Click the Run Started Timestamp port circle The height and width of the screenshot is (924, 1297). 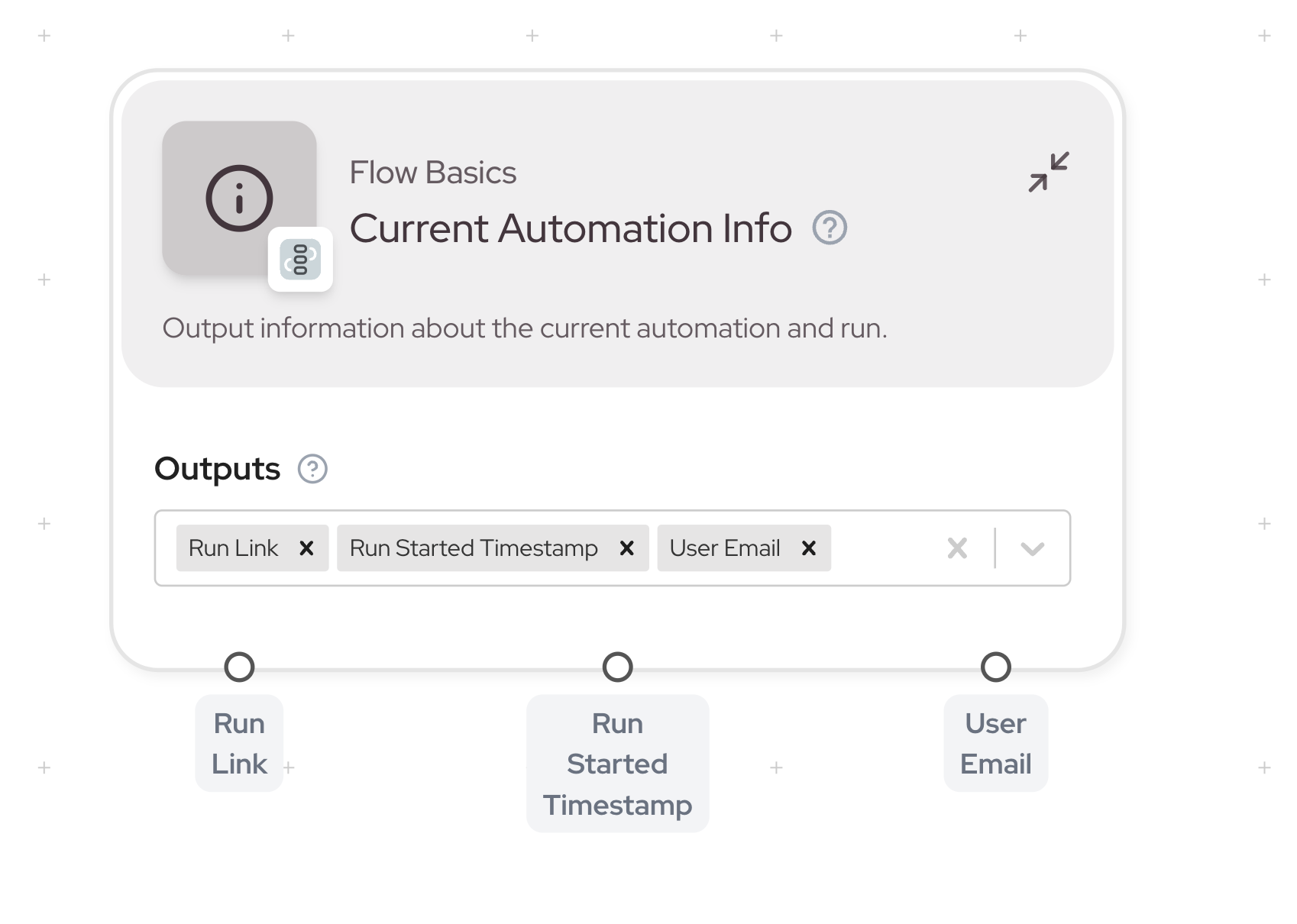[617, 667]
